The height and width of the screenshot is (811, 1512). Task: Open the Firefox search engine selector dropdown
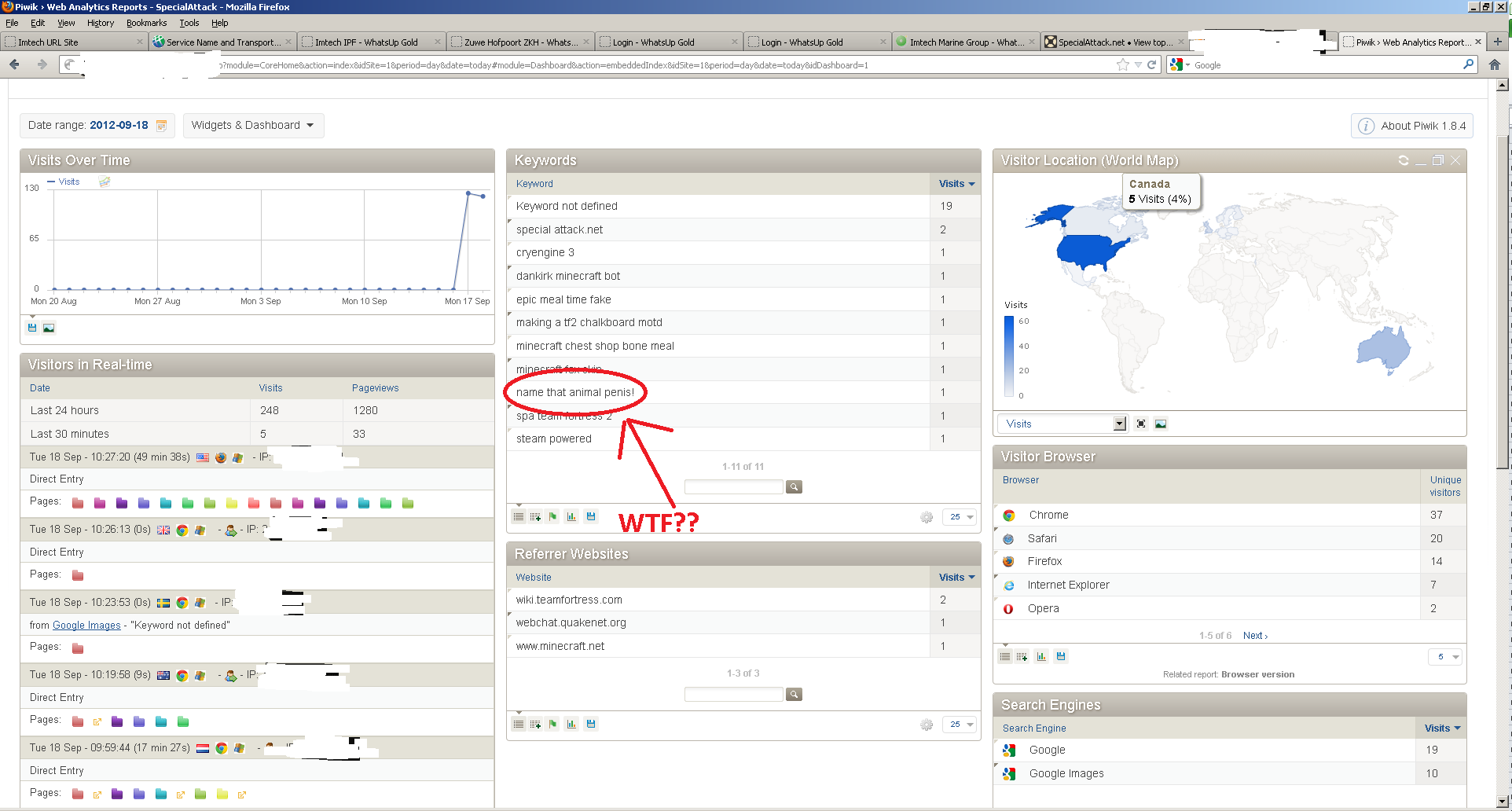click(1180, 64)
